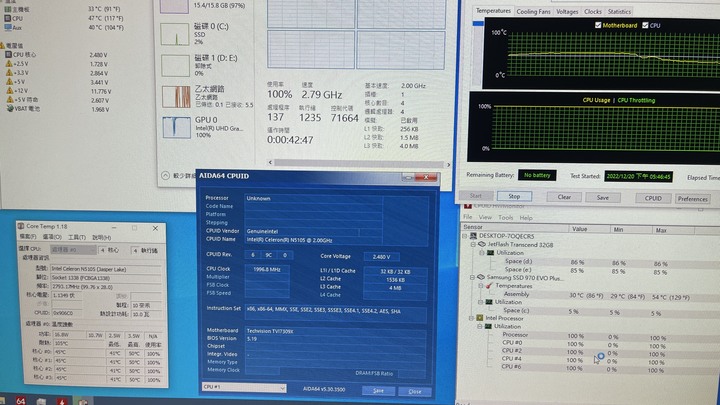The image size is (720, 405).
Task: Click Save in AIDA64 CPUID dialog
Action: 378,391
